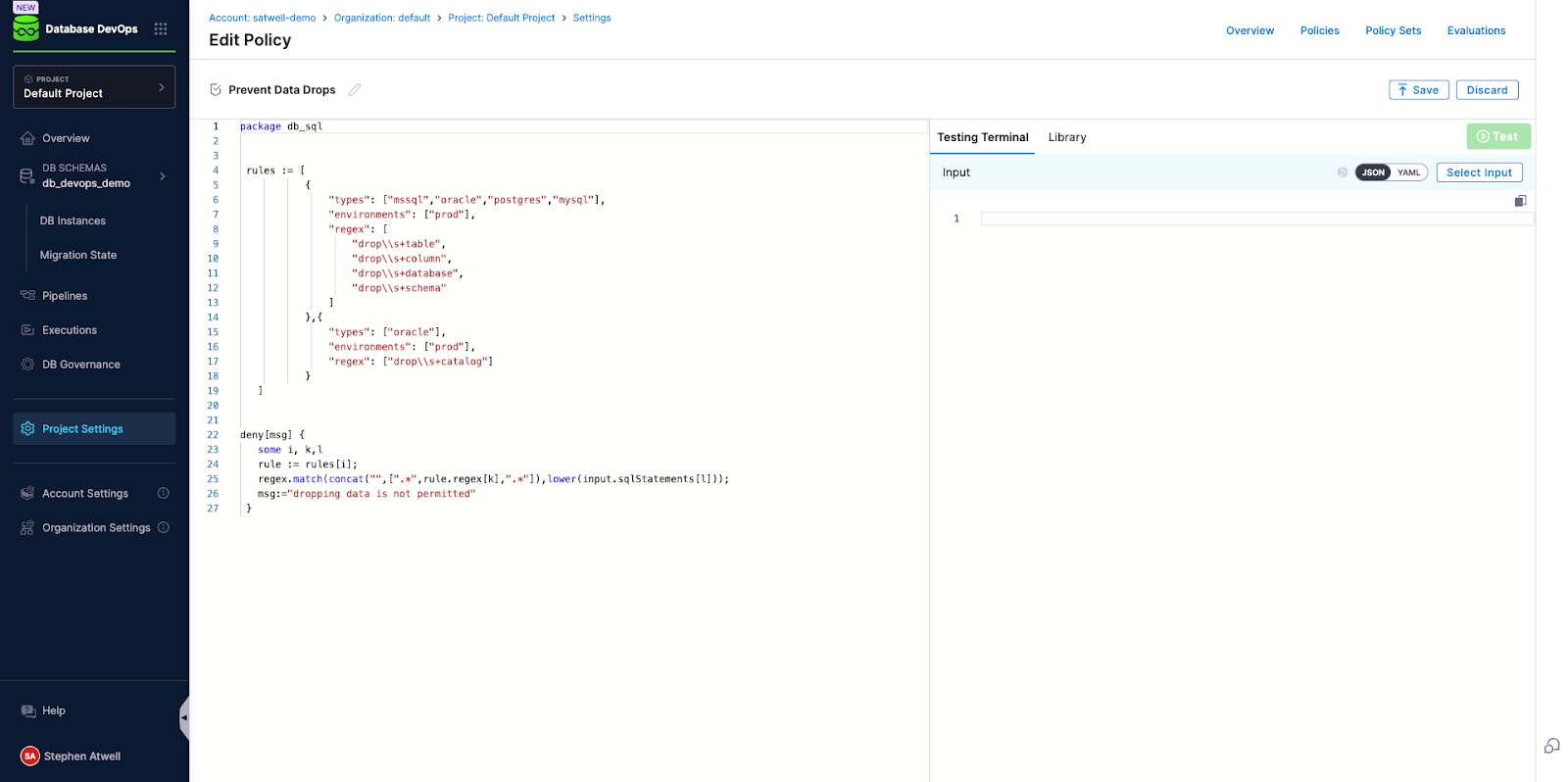
Task: Click the policy shield icon beside Prevent Data Drops
Action: [216, 89]
